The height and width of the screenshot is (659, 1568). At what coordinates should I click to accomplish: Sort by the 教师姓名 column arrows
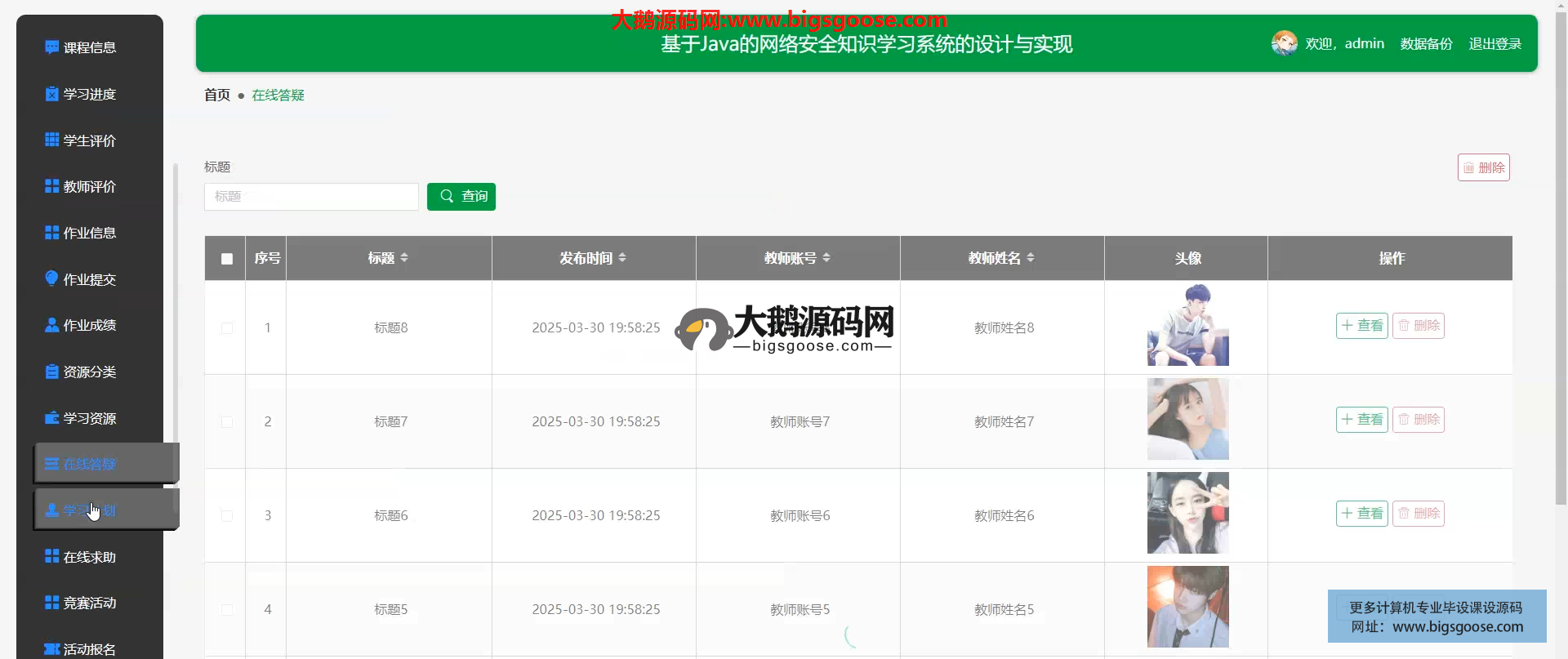[x=1031, y=258]
